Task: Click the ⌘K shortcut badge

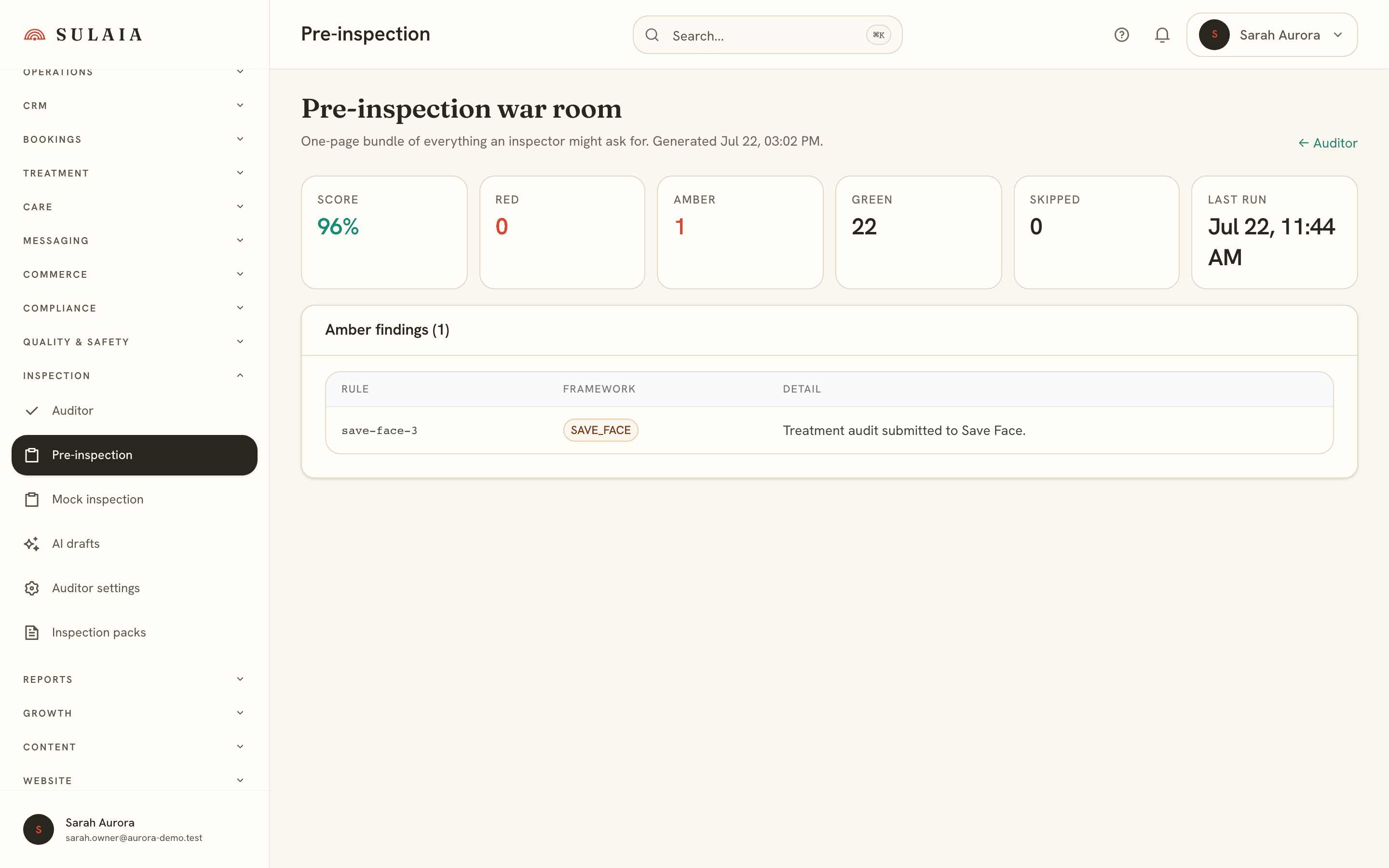Action: pyautogui.click(x=878, y=35)
